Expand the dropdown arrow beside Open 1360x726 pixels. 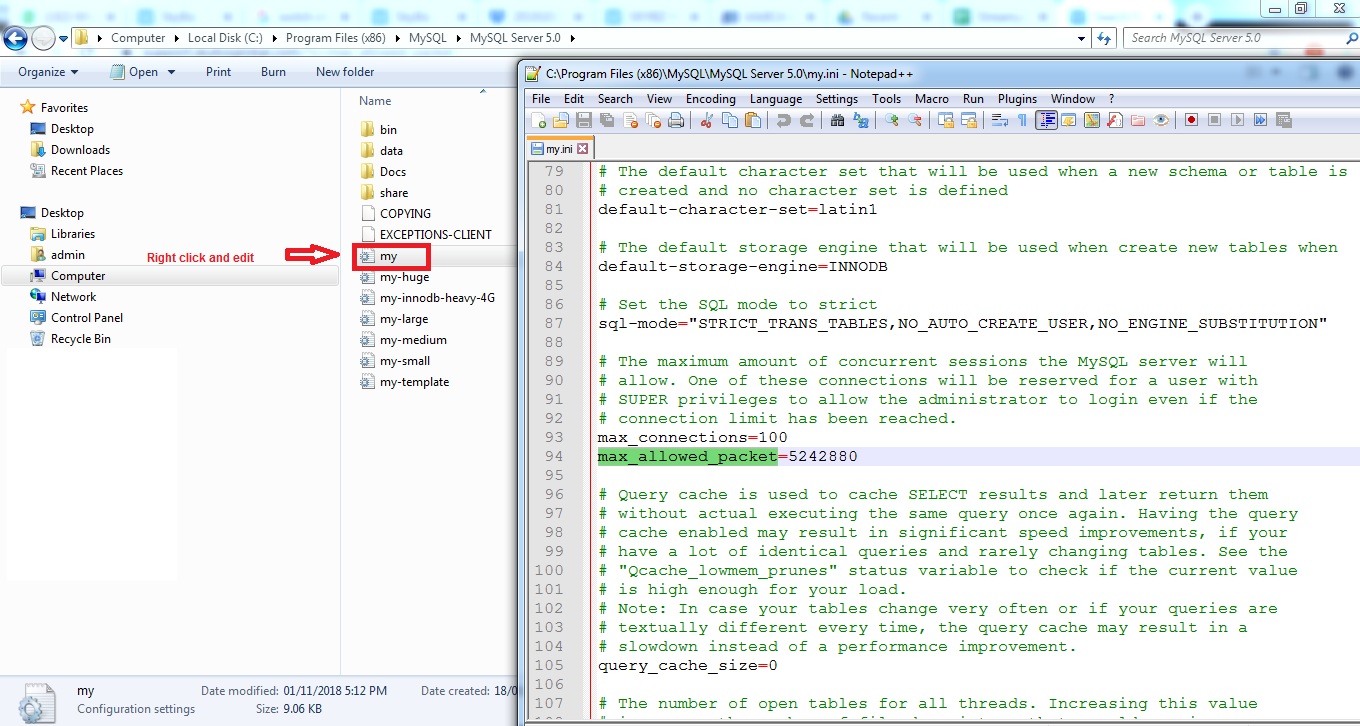171,72
